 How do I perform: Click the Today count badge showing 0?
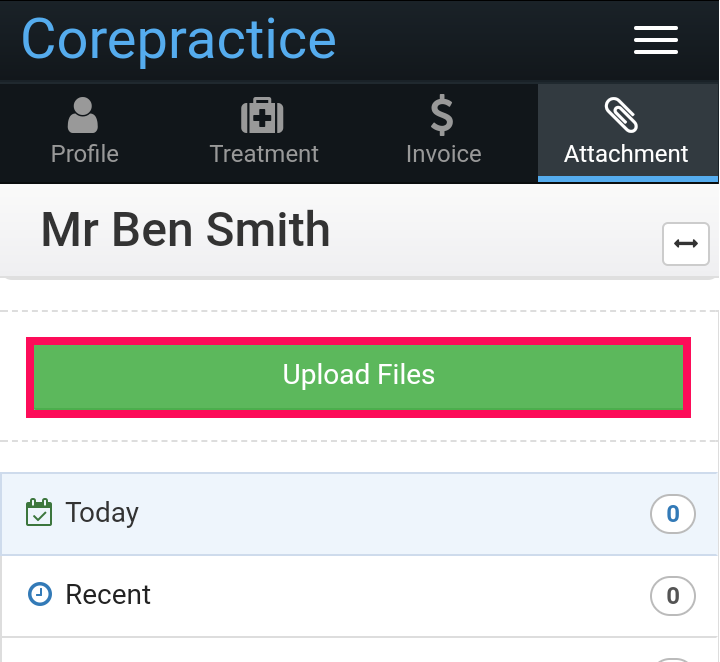[673, 514]
